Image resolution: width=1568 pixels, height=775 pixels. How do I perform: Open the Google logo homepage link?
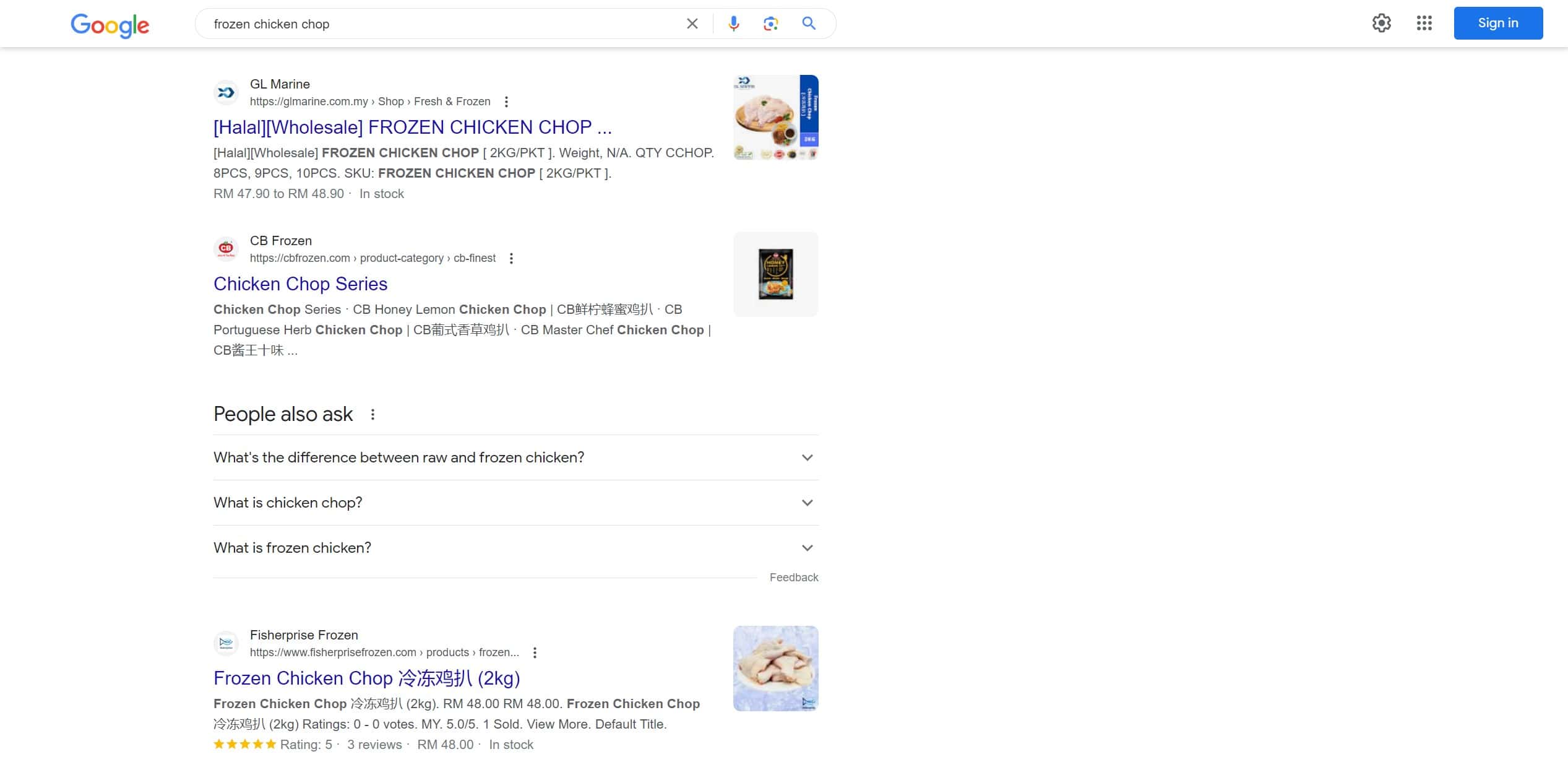[110, 25]
